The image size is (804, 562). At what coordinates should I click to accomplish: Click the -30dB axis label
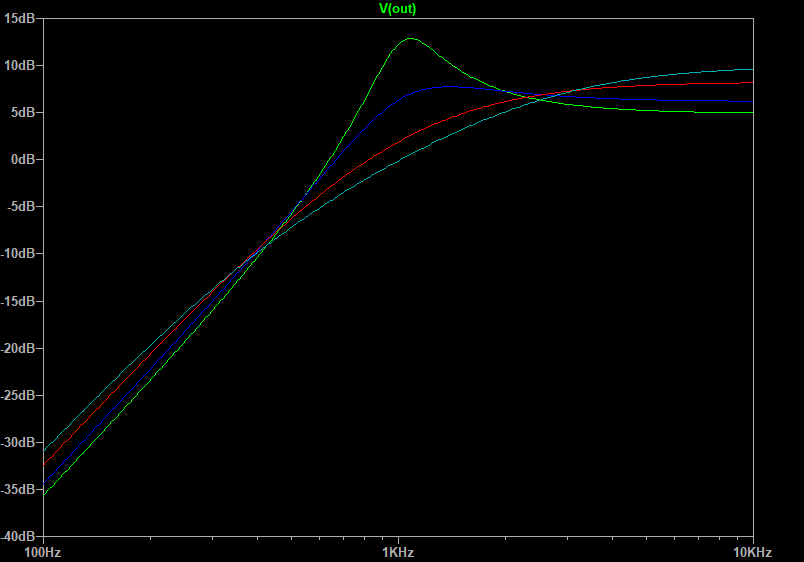coord(18,443)
